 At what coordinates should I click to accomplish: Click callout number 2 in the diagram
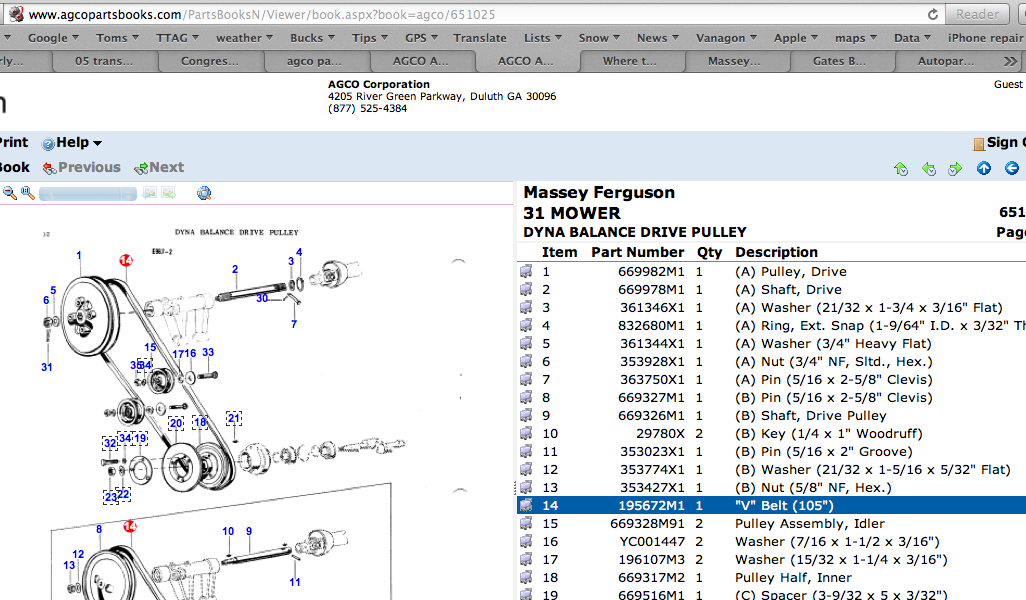(x=235, y=269)
